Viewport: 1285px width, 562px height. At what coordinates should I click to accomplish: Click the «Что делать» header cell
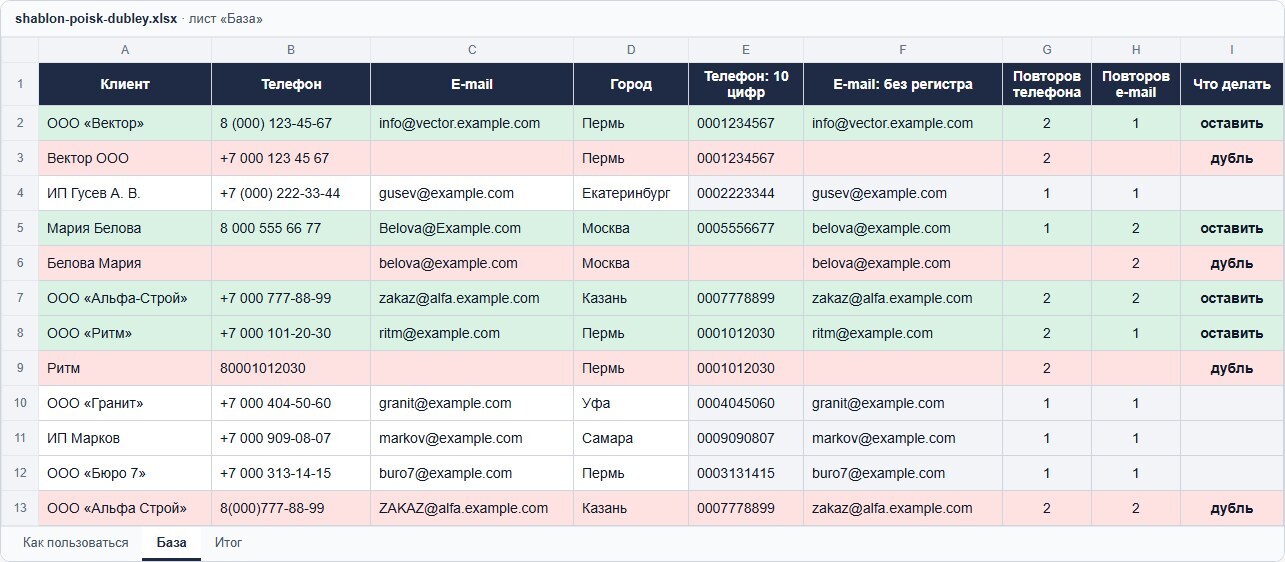(x=1232, y=84)
